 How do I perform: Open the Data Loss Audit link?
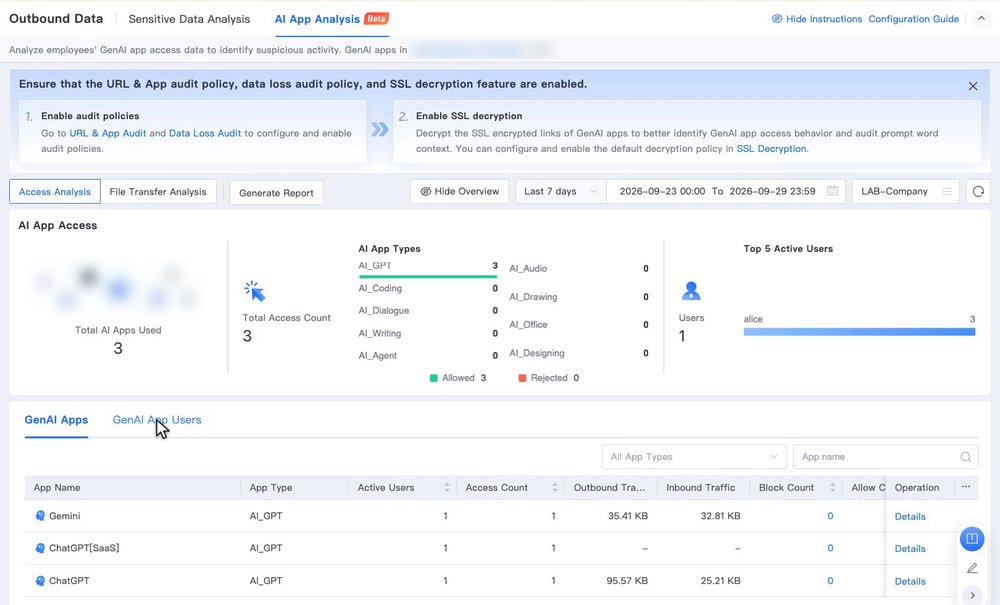205,133
